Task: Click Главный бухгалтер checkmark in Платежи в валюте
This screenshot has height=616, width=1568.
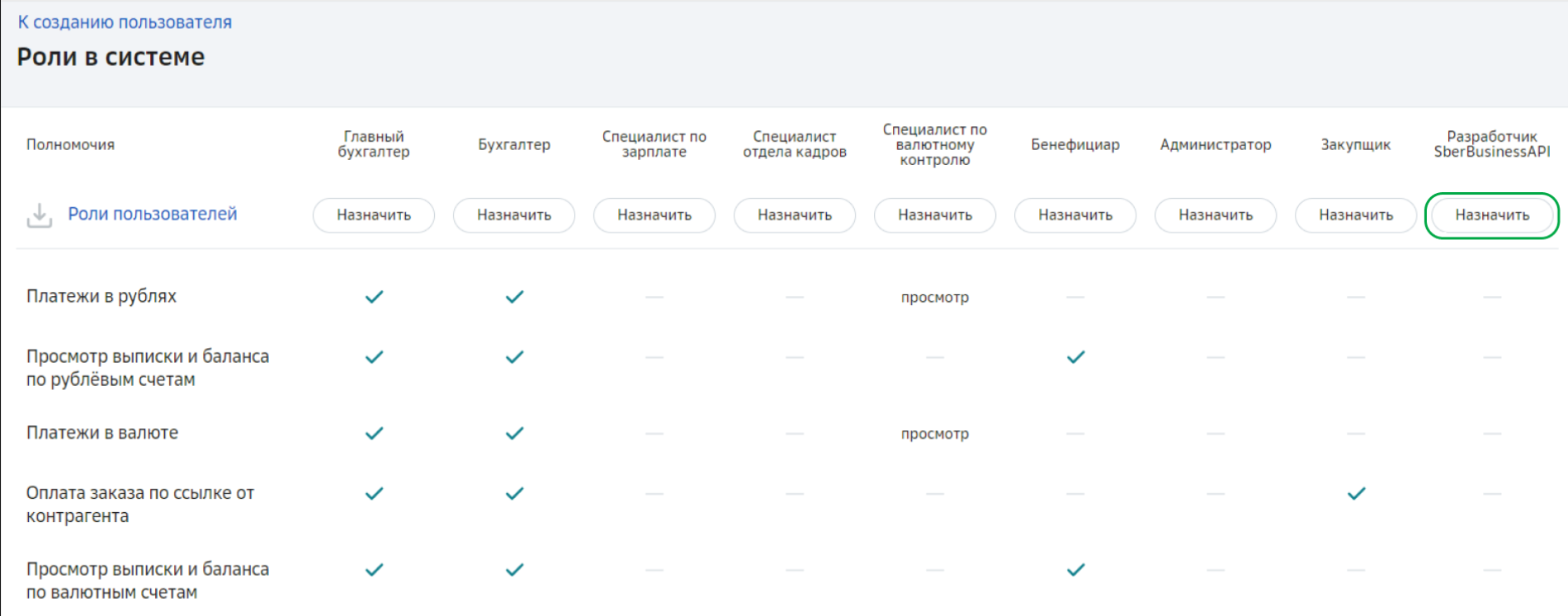Action: [x=374, y=433]
